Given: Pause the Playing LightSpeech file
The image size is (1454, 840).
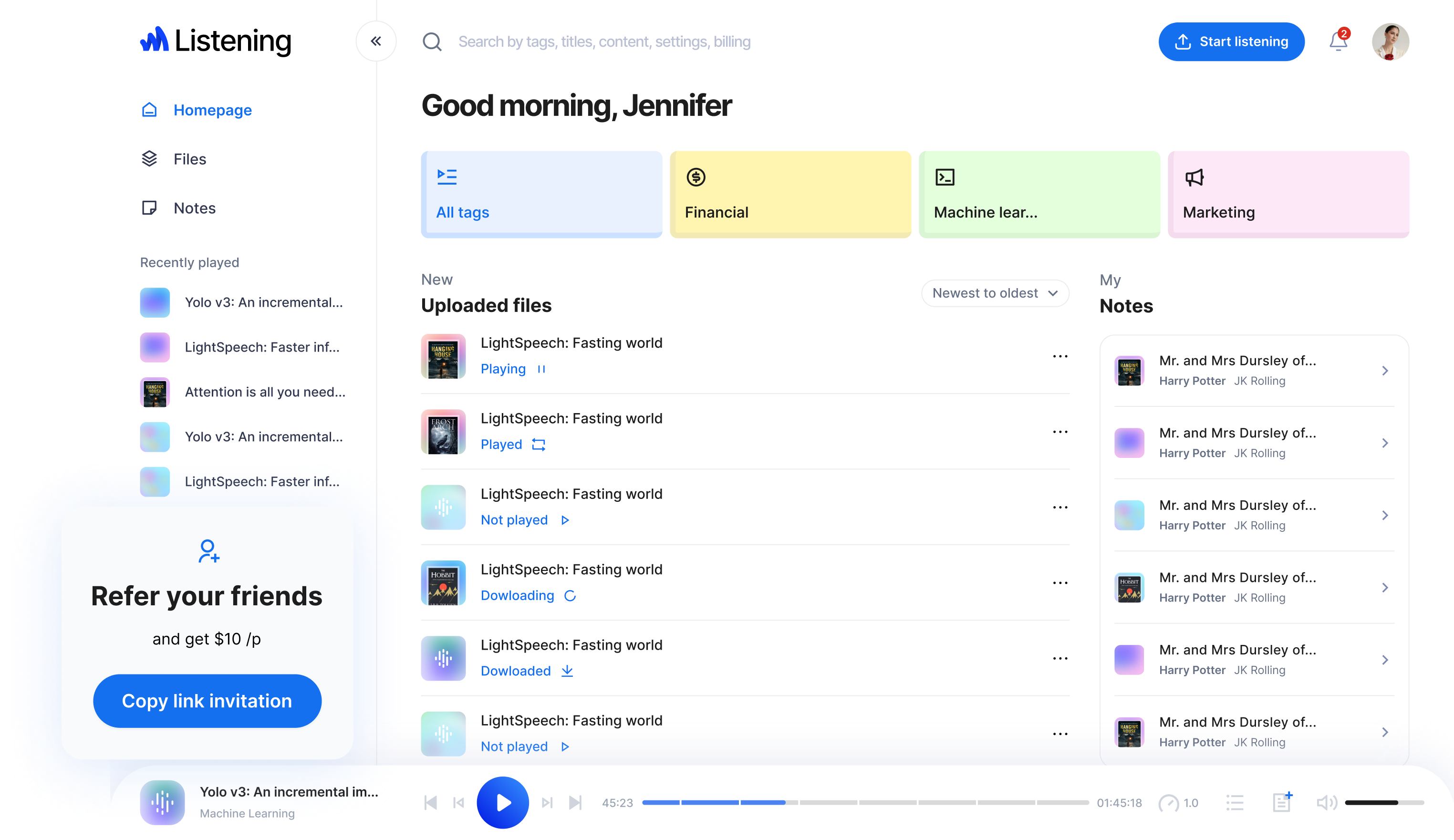Looking at the screenshot, I should point(541,369).
